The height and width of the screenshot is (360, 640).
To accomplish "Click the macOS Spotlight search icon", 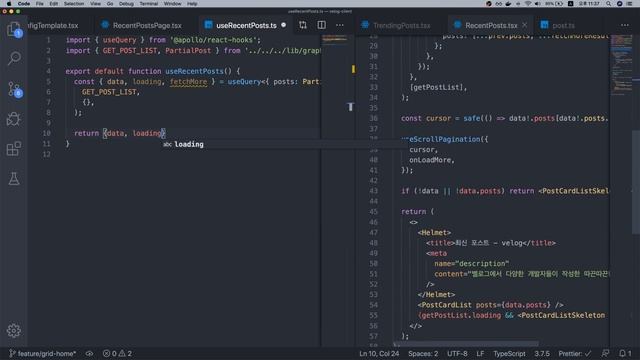I will (608, 4).
